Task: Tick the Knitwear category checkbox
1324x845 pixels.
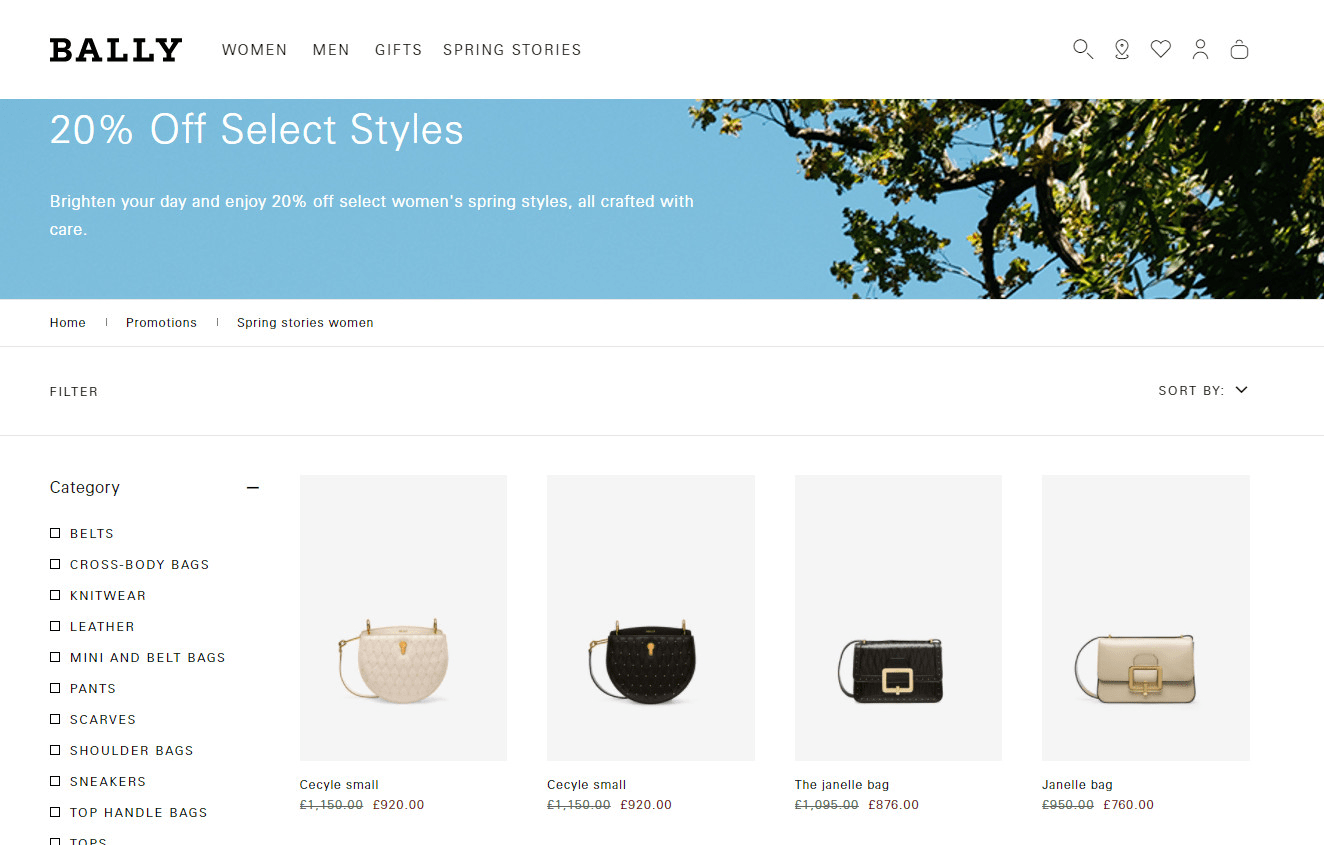Action: point(55,595)
